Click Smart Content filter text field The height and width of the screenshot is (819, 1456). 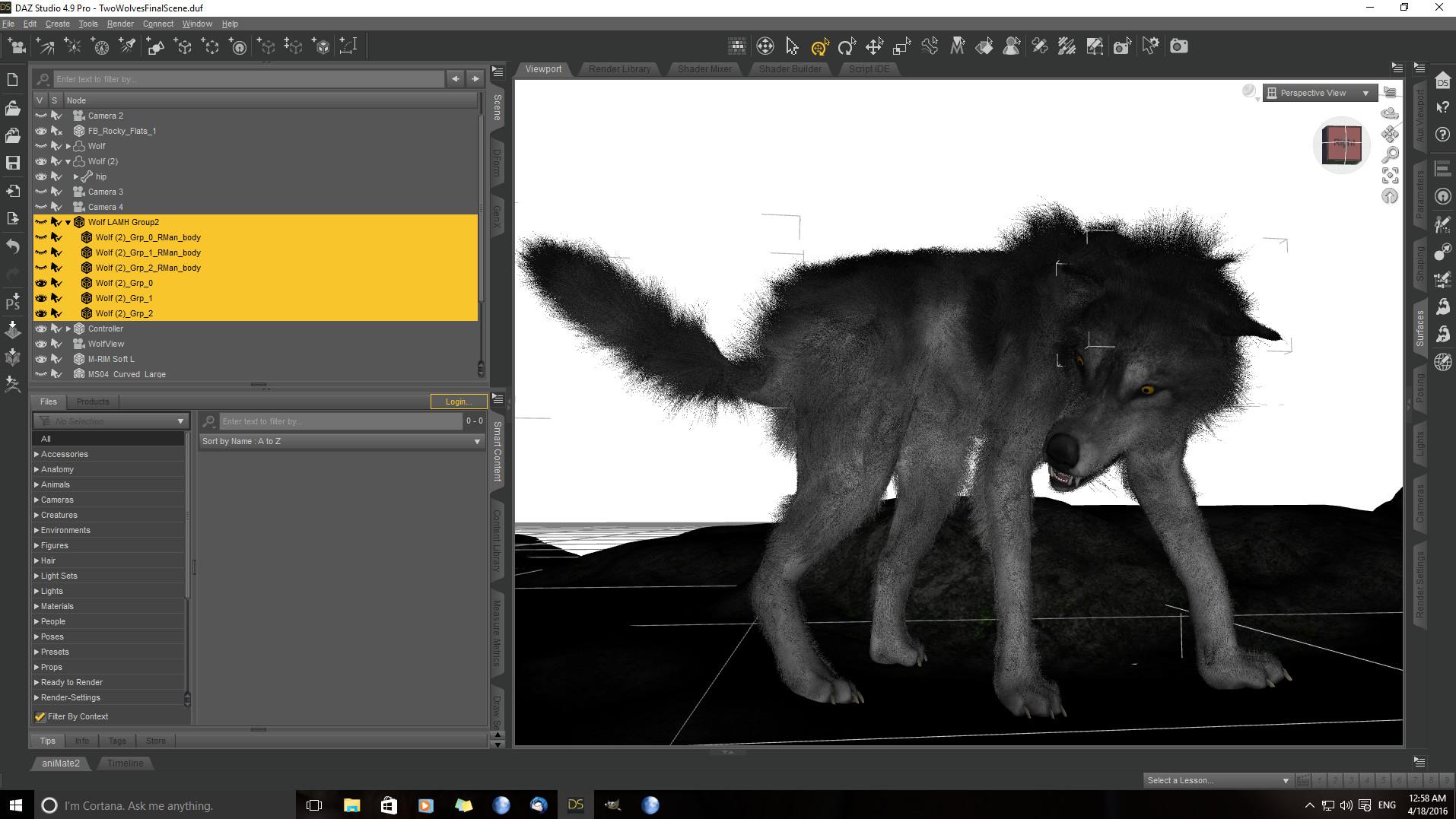pos(341,421)
